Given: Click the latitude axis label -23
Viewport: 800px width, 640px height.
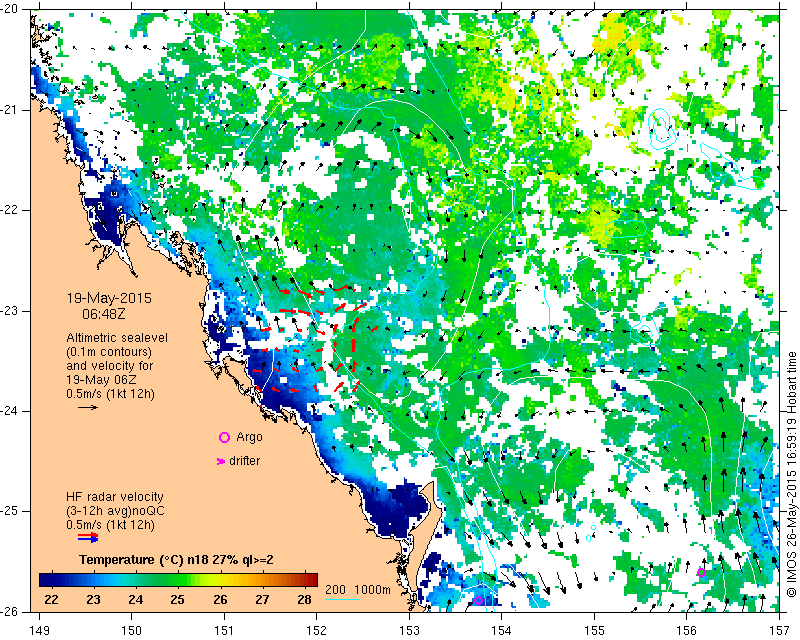Looking at the screenshot, I should [x=11, y=311].
